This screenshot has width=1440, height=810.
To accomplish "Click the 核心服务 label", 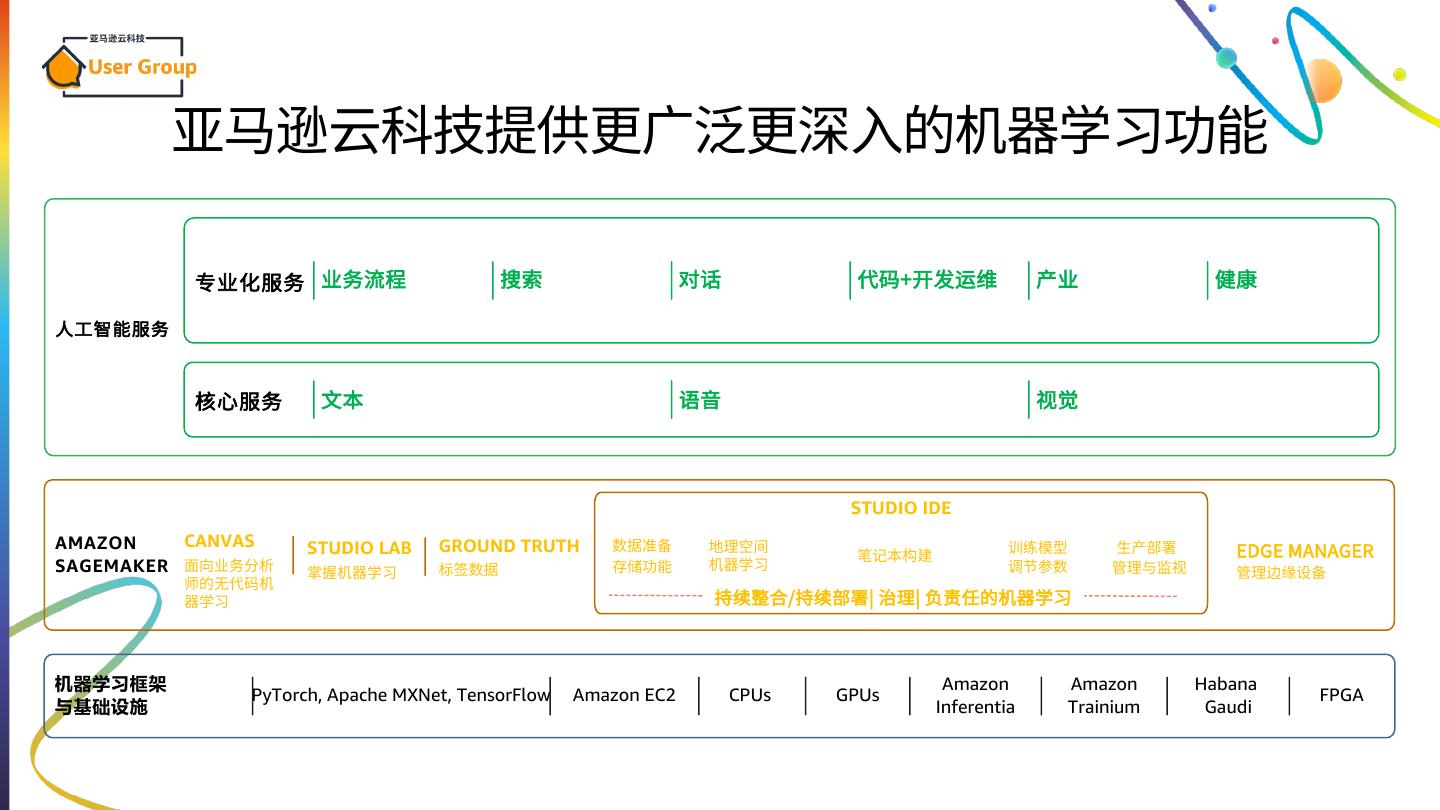I will 239,402.
